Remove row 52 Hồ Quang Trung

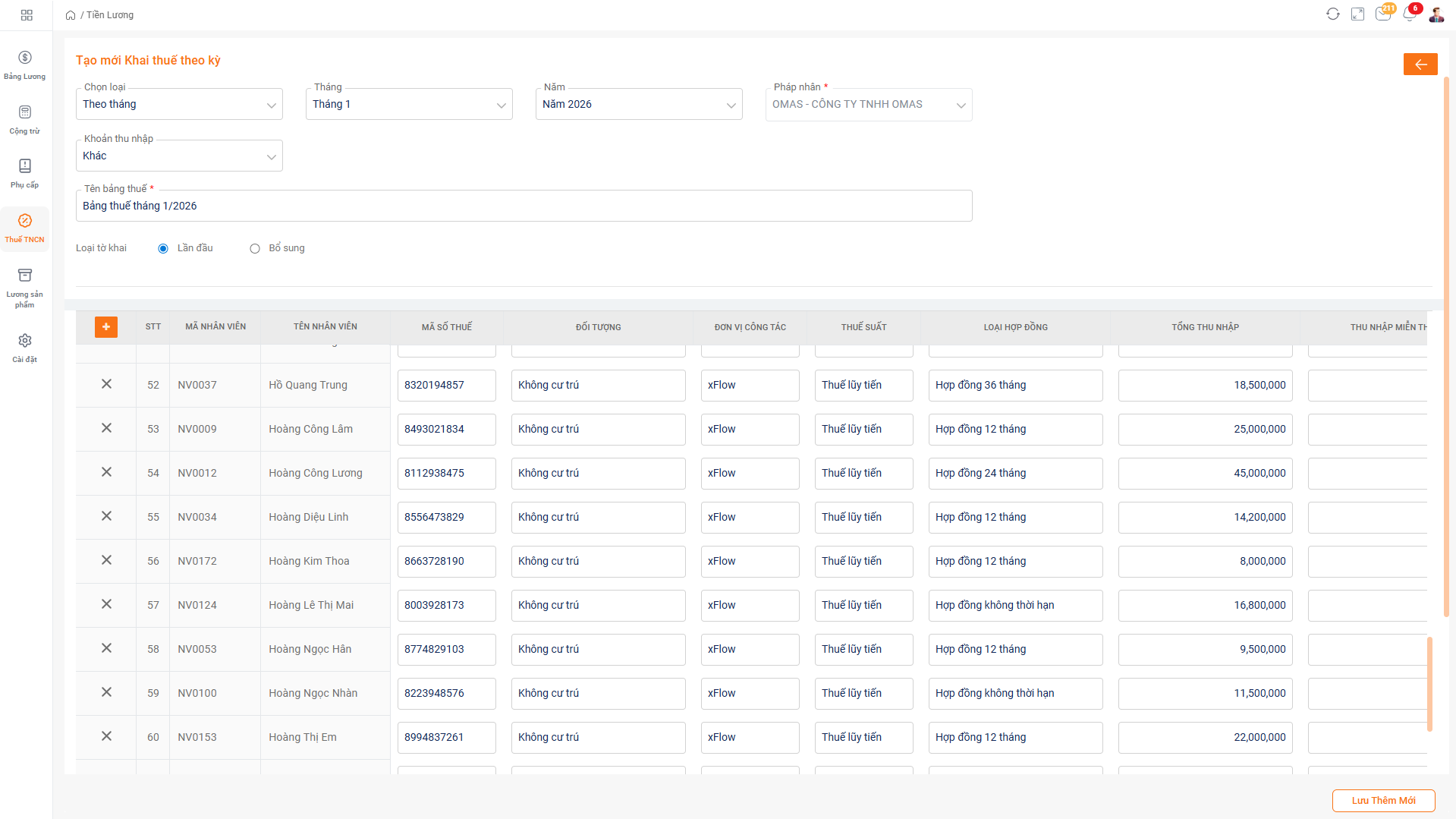pyautogui.click(x=106, y=384)
